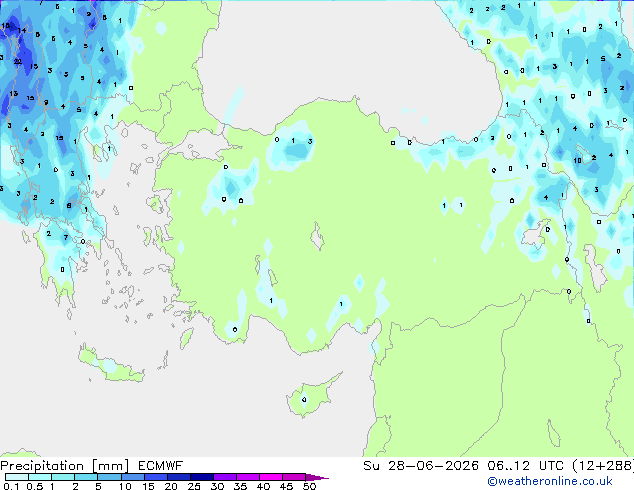Click the 2–5 mm legend color box
Viewport: 634px width, 490px height.
coord(86,477)
